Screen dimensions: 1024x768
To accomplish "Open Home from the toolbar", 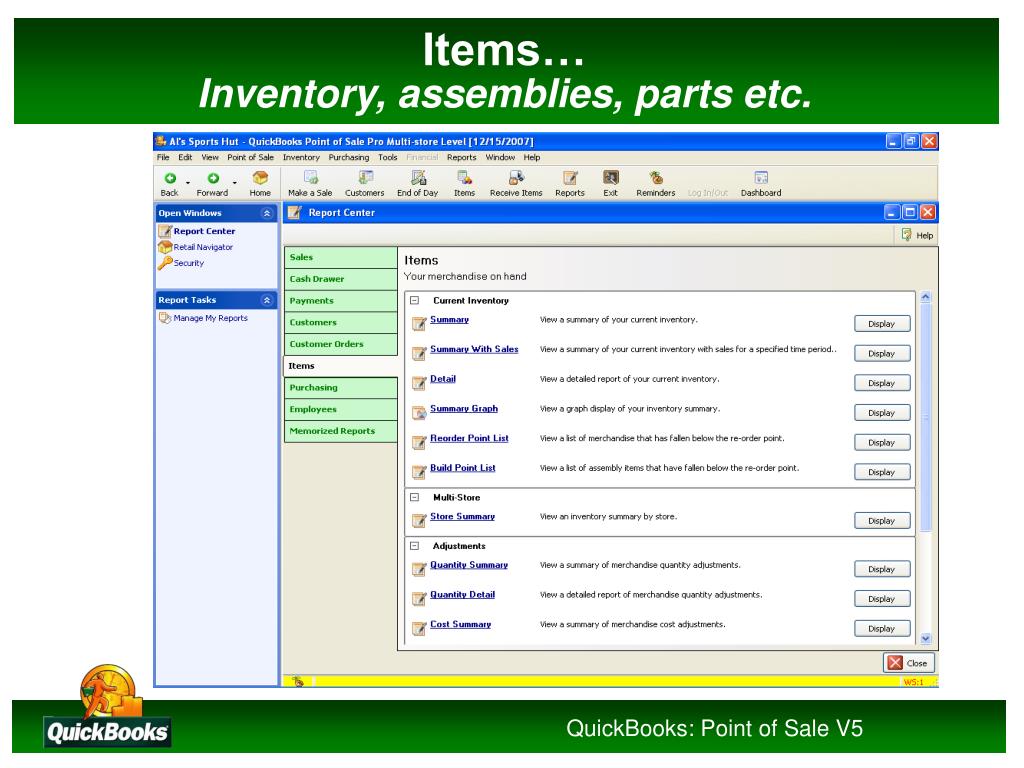I will 260,178.
